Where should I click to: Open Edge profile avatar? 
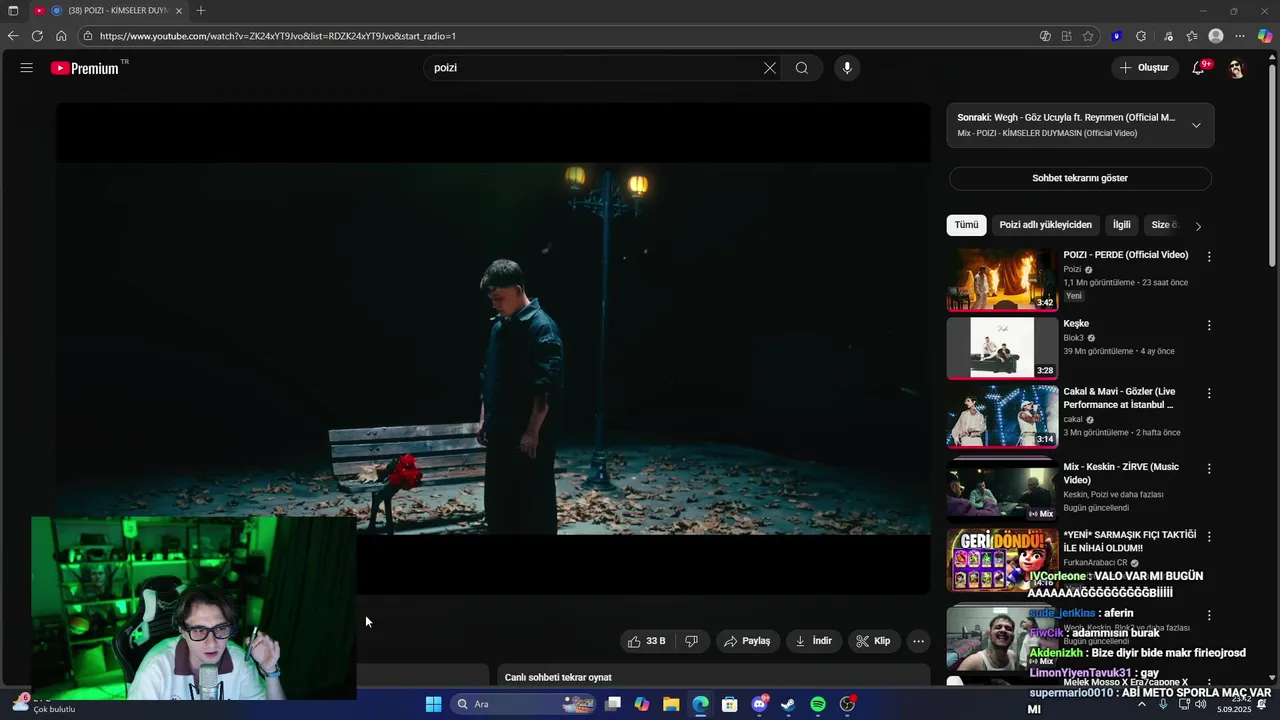1216,36
